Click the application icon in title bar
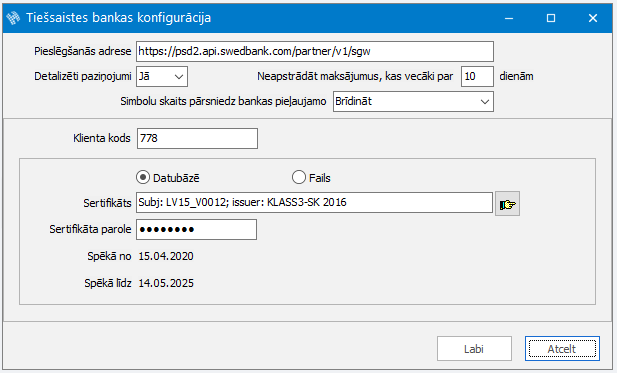Screen dimensions: 617x373 pos(13,18)
